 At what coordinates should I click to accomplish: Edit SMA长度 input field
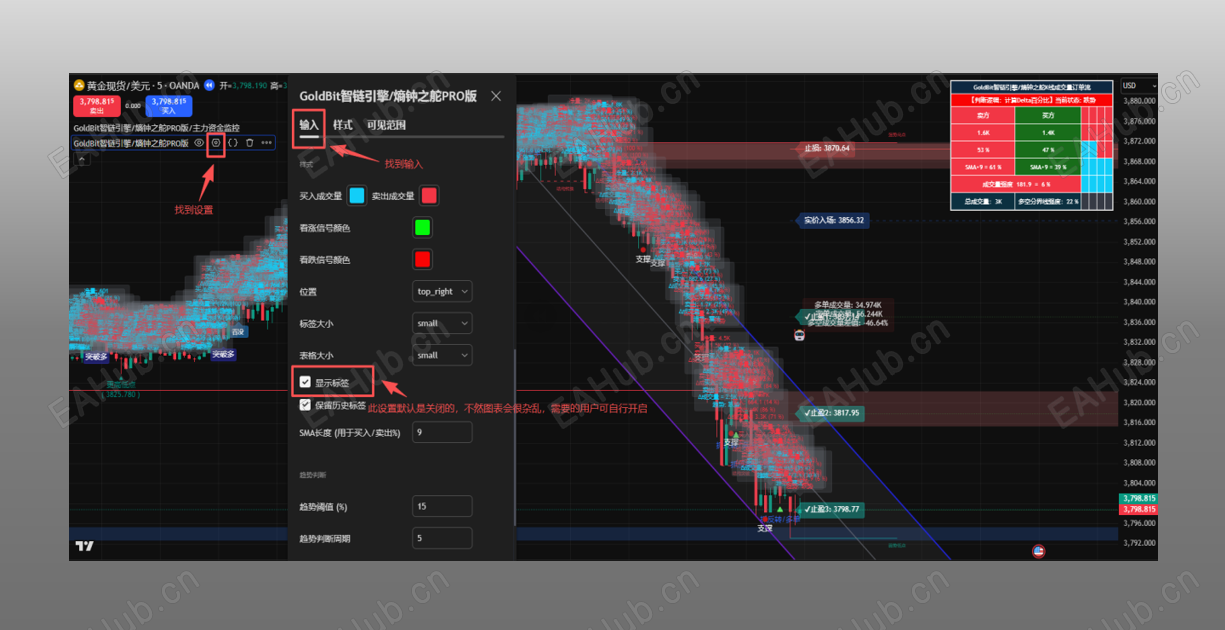[442, 432]
